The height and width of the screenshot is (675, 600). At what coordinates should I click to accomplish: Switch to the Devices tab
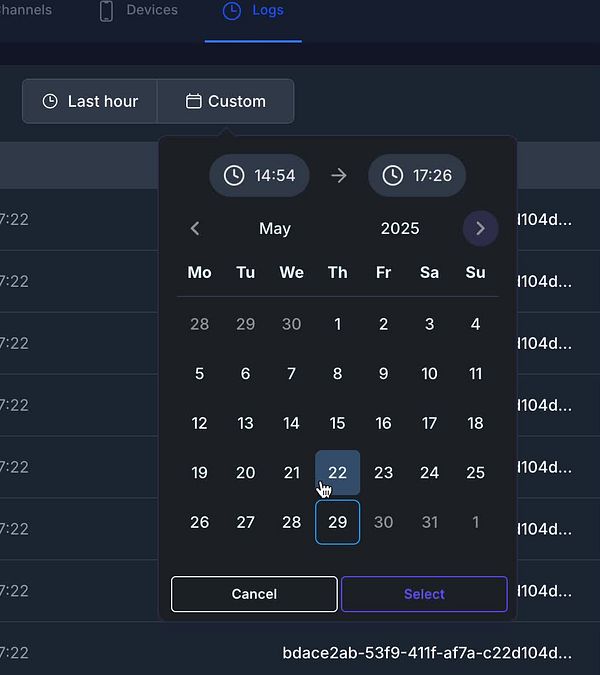(139, 10)
